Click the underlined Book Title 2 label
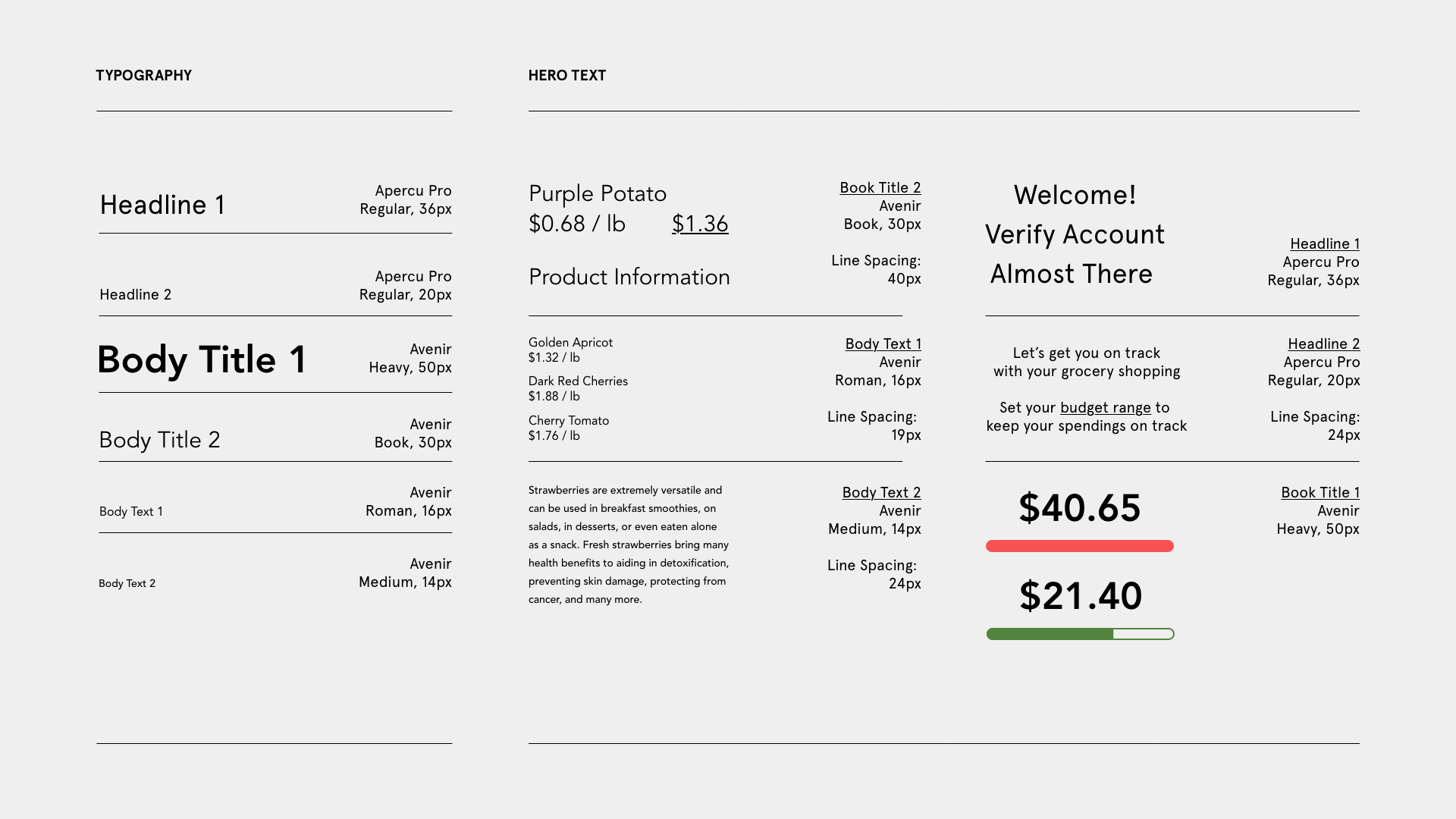 click(880, 188)
